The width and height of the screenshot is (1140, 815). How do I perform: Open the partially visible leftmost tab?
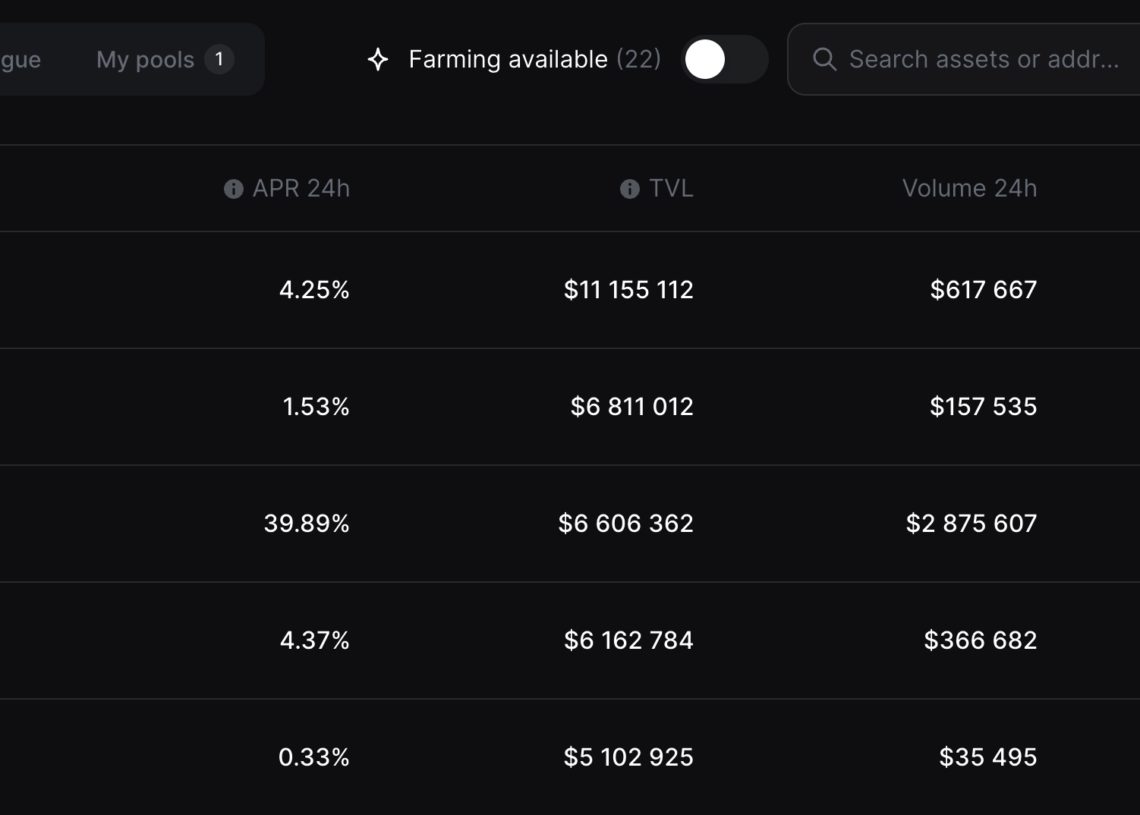[22, 59]
